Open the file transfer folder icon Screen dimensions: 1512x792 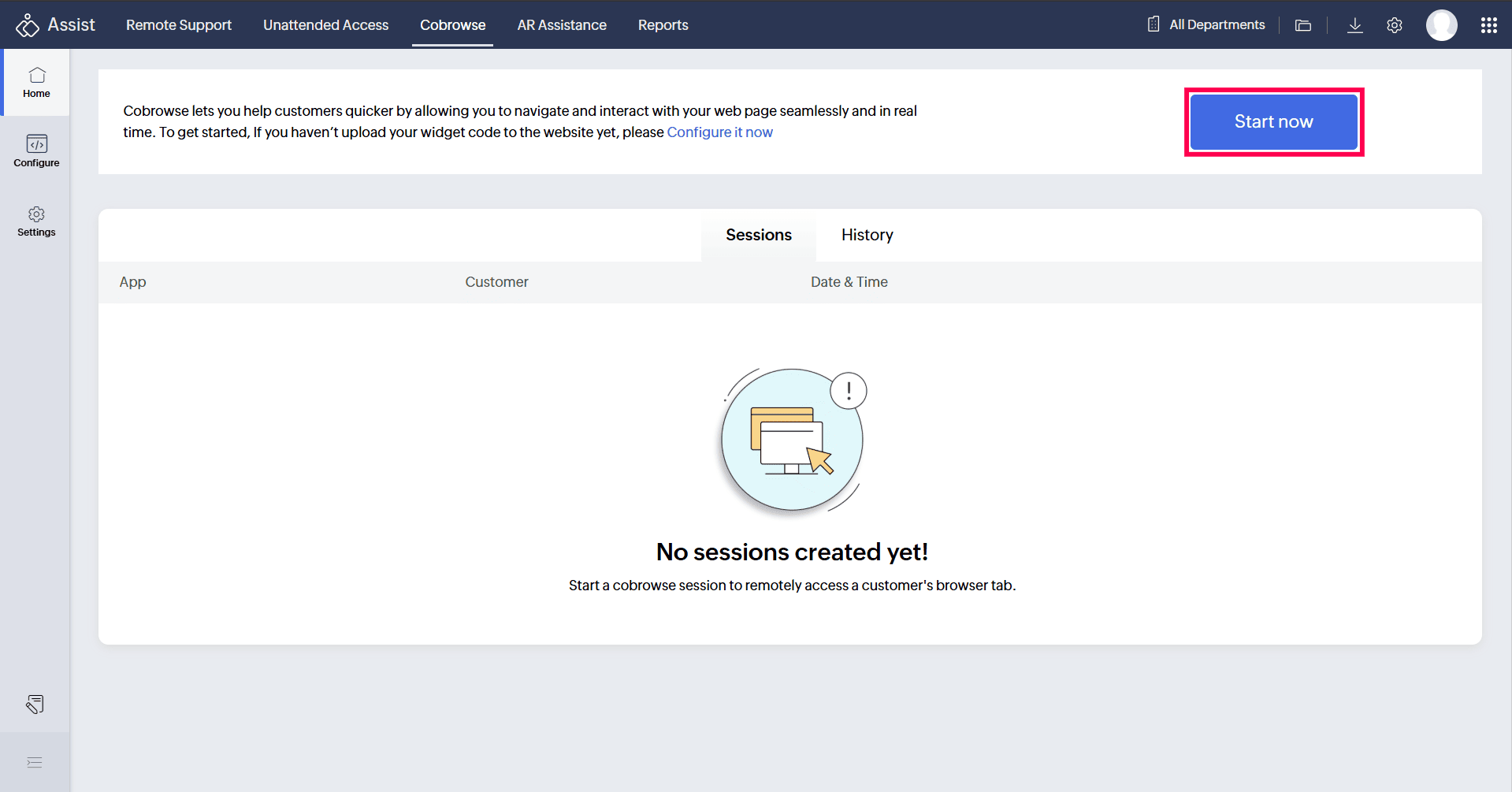(1303, 25)
